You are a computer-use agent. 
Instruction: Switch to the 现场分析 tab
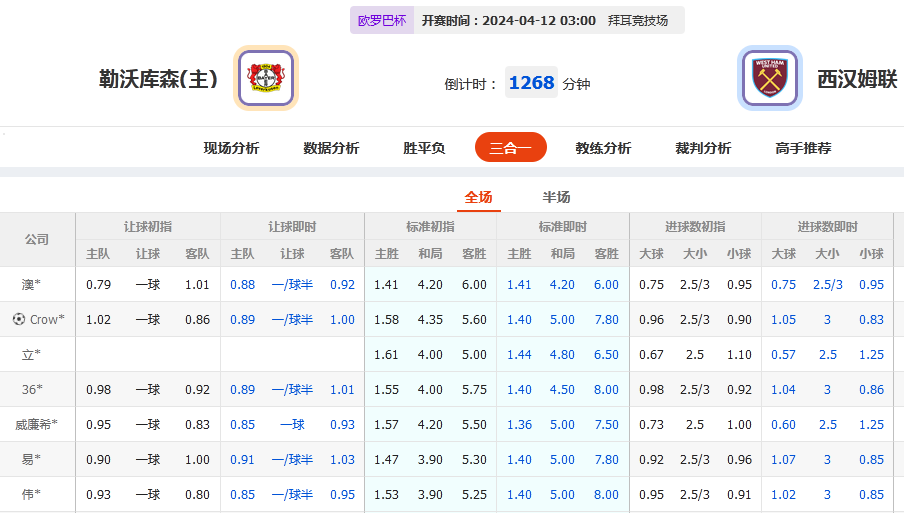[231, 148]
